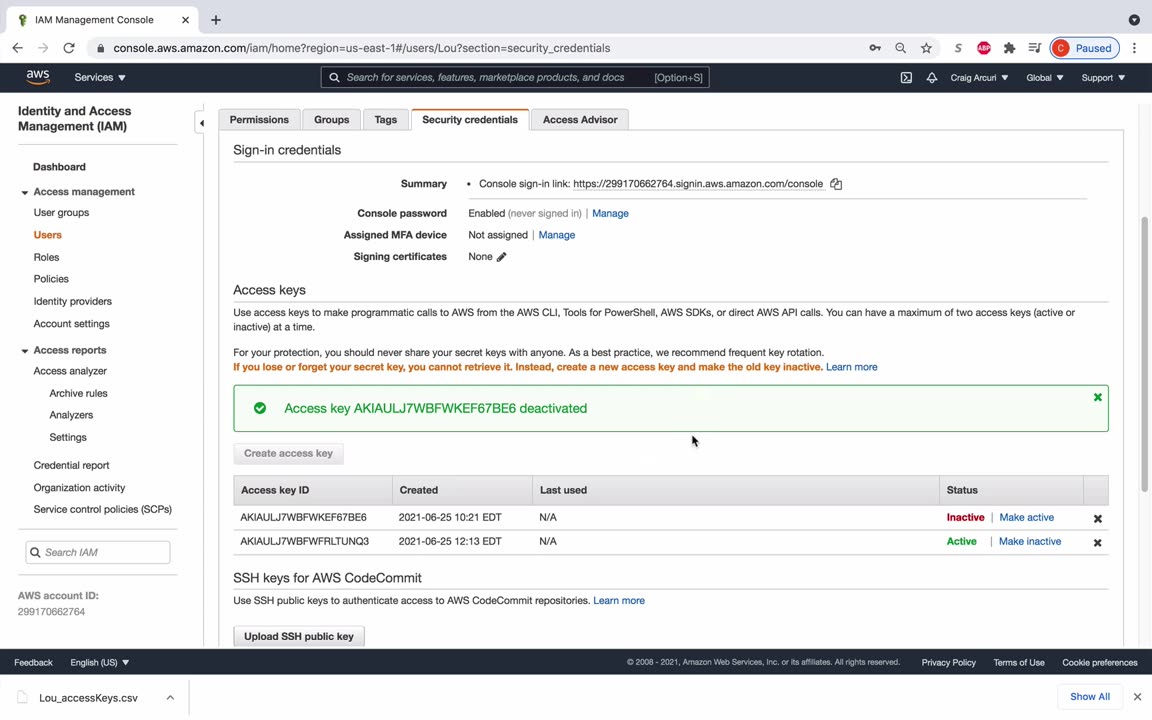This screenshot has height=720, width=1152.
Task: Collapse the Access management section
Action: pos(25,192)
